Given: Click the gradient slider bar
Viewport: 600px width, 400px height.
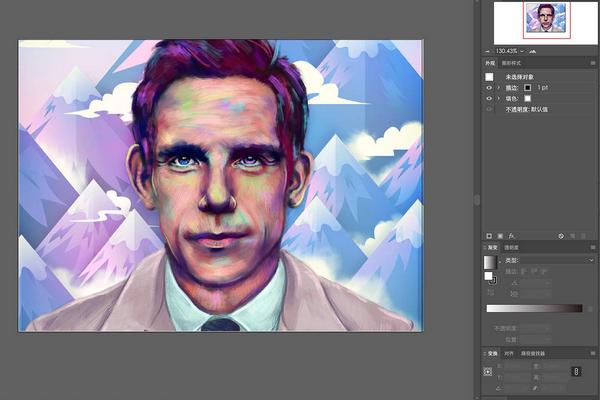Looking at the screenshot, I should (x=534, y=308).
